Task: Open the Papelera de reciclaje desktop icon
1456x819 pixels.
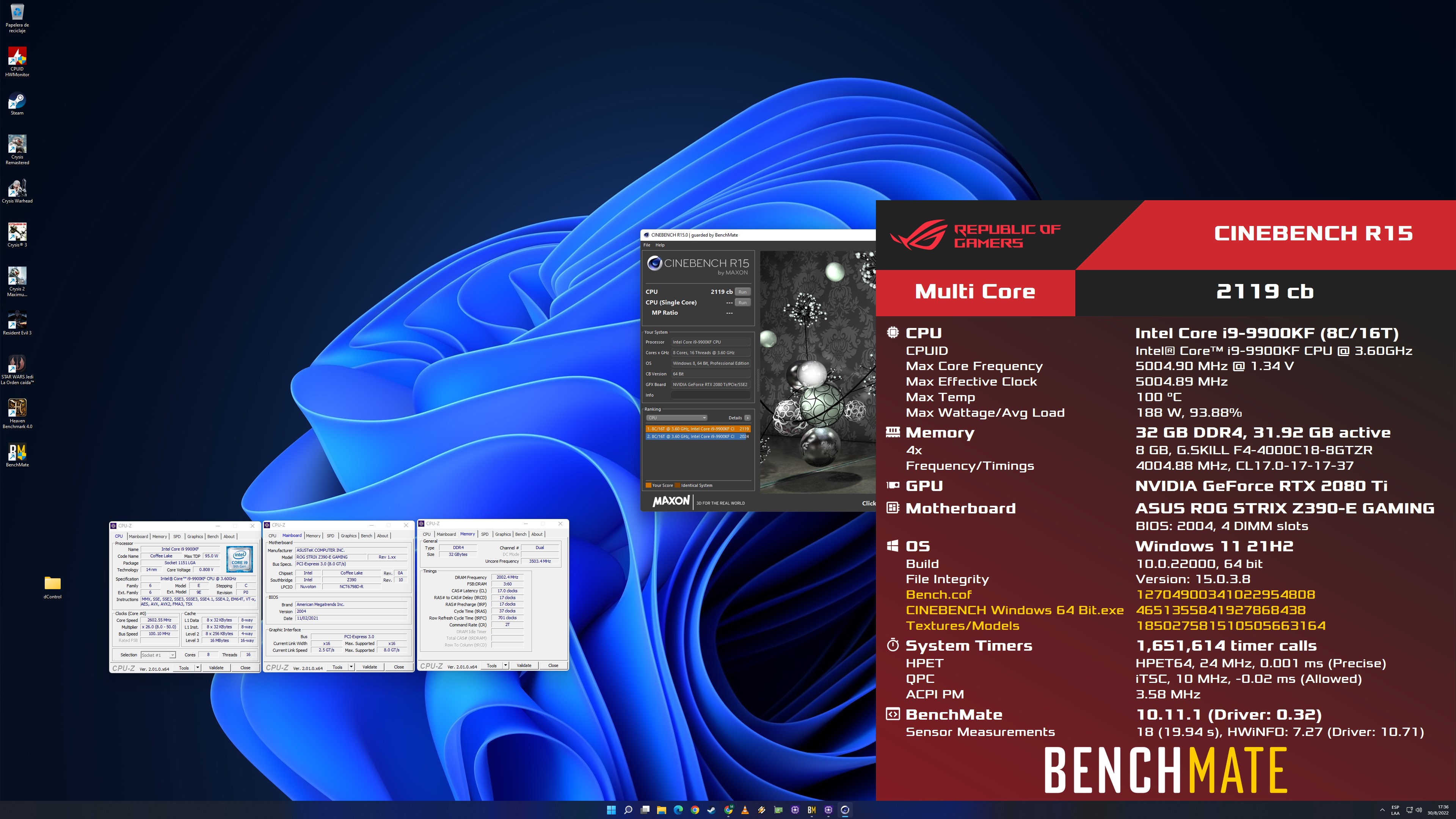Action: 17,18
